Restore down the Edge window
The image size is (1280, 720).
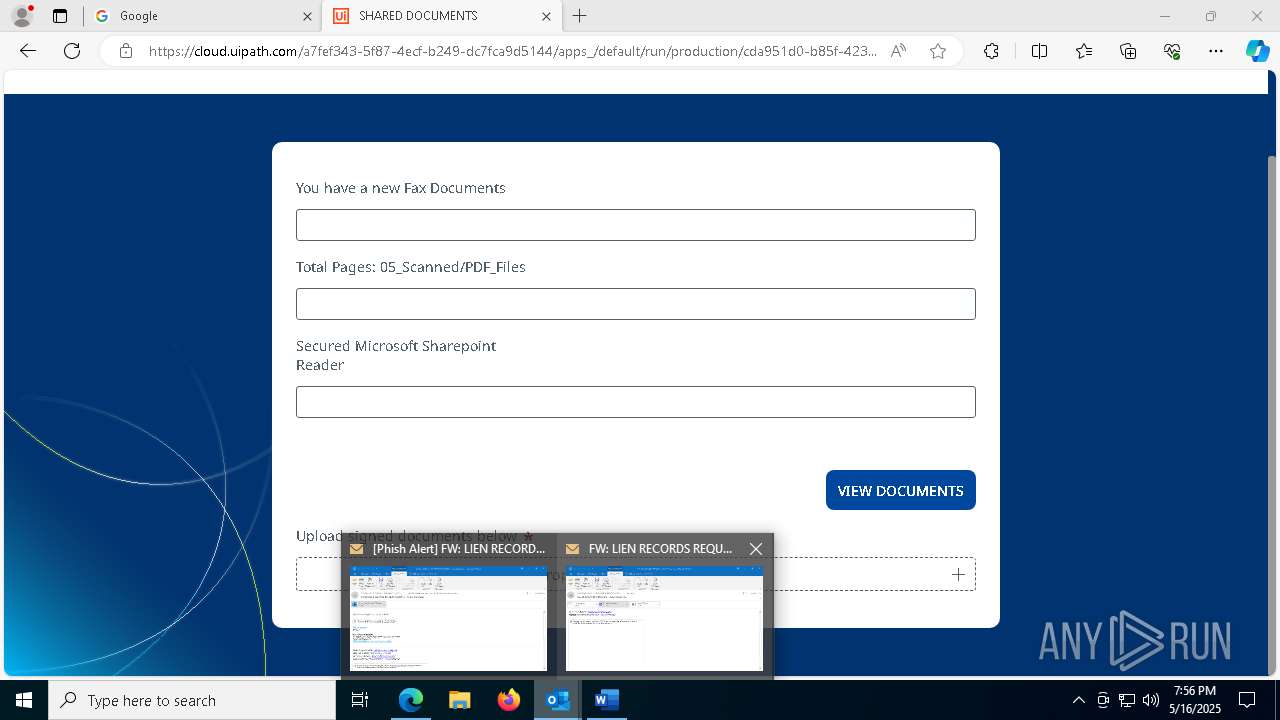pos(1211,16)
